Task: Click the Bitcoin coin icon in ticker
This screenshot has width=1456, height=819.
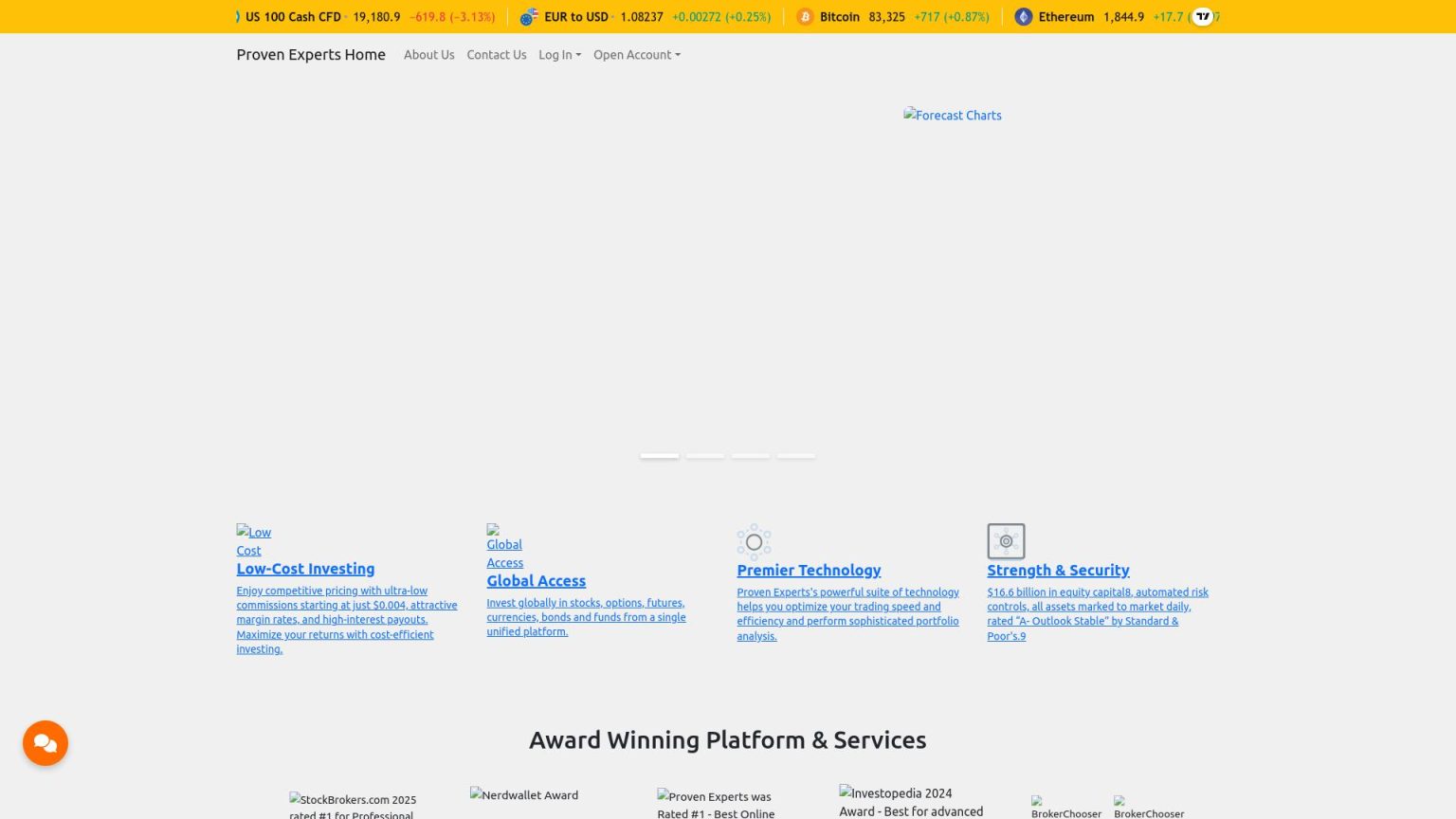Action: pyautogui.click(x=805, y=17)
